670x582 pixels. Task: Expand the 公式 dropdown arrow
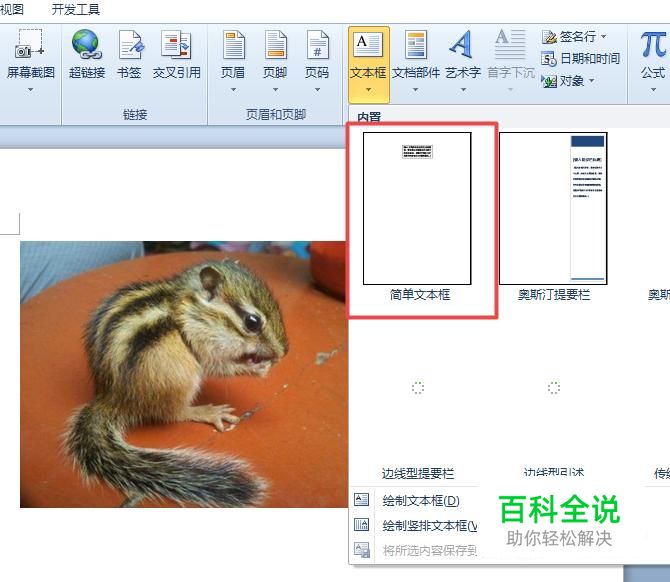(x=653, y=90)
